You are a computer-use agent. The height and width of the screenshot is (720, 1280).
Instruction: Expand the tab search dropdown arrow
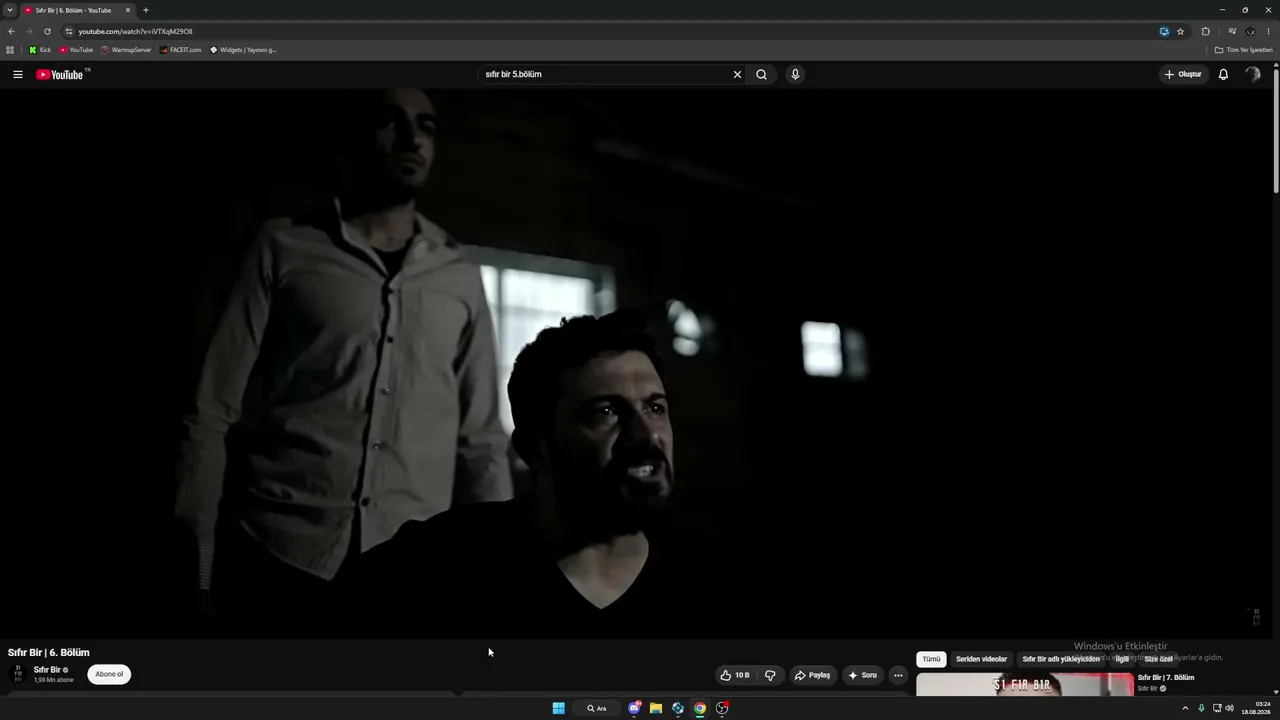10,10
